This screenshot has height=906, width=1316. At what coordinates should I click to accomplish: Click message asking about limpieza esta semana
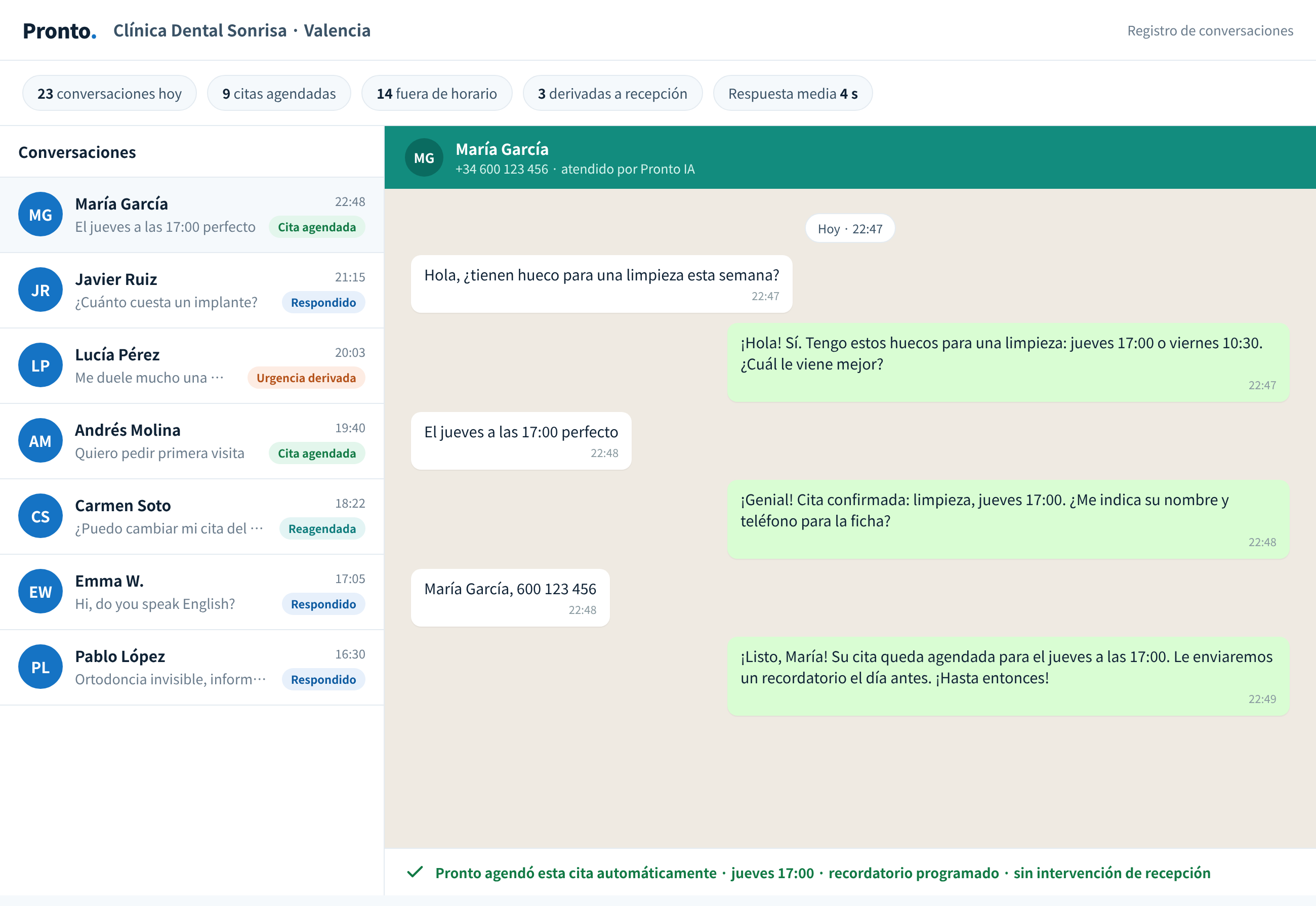tap(601, 284)
